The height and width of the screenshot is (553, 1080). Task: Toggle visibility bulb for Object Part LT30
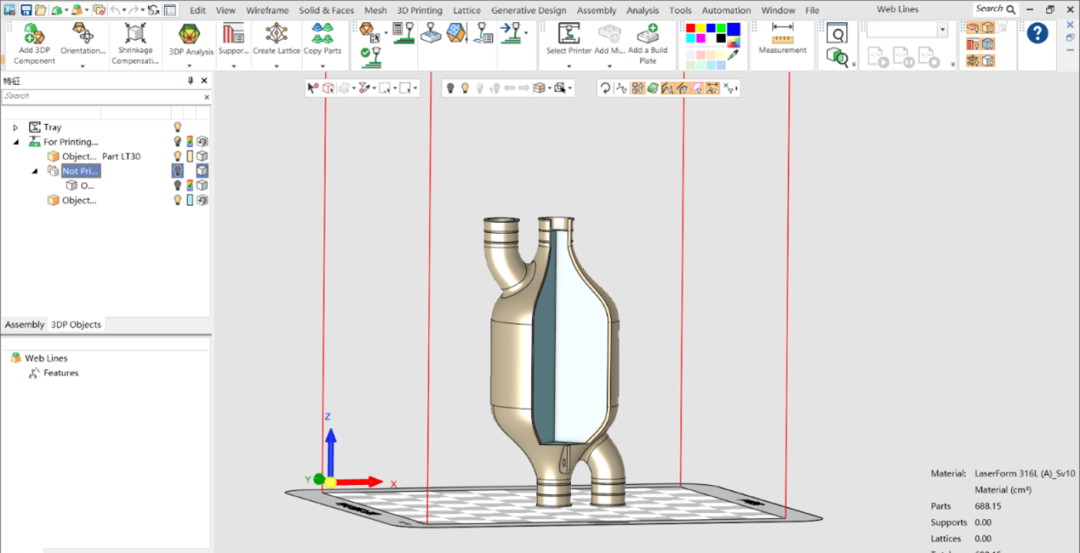(x=177, y=156)
